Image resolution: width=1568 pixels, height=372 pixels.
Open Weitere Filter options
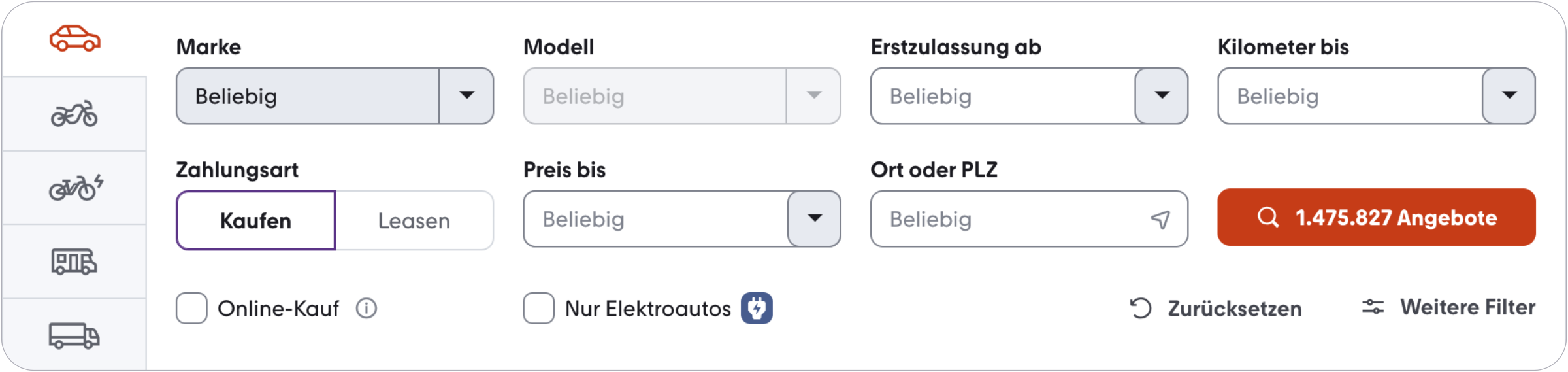click(1448, 307)
